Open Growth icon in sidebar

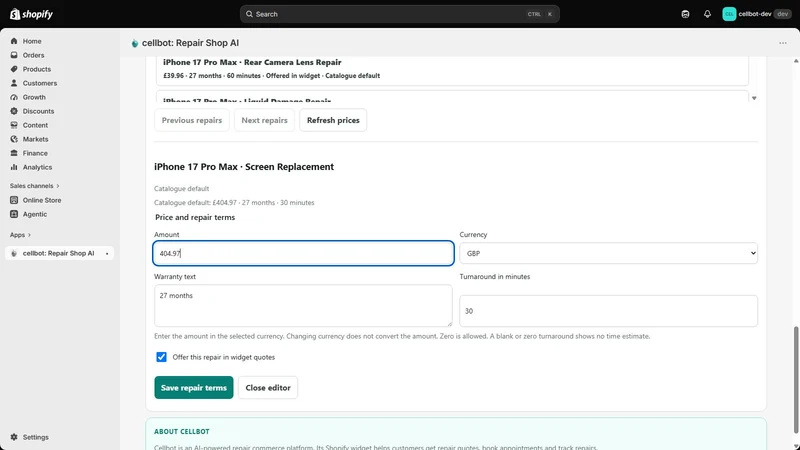[x=14, y=97]
